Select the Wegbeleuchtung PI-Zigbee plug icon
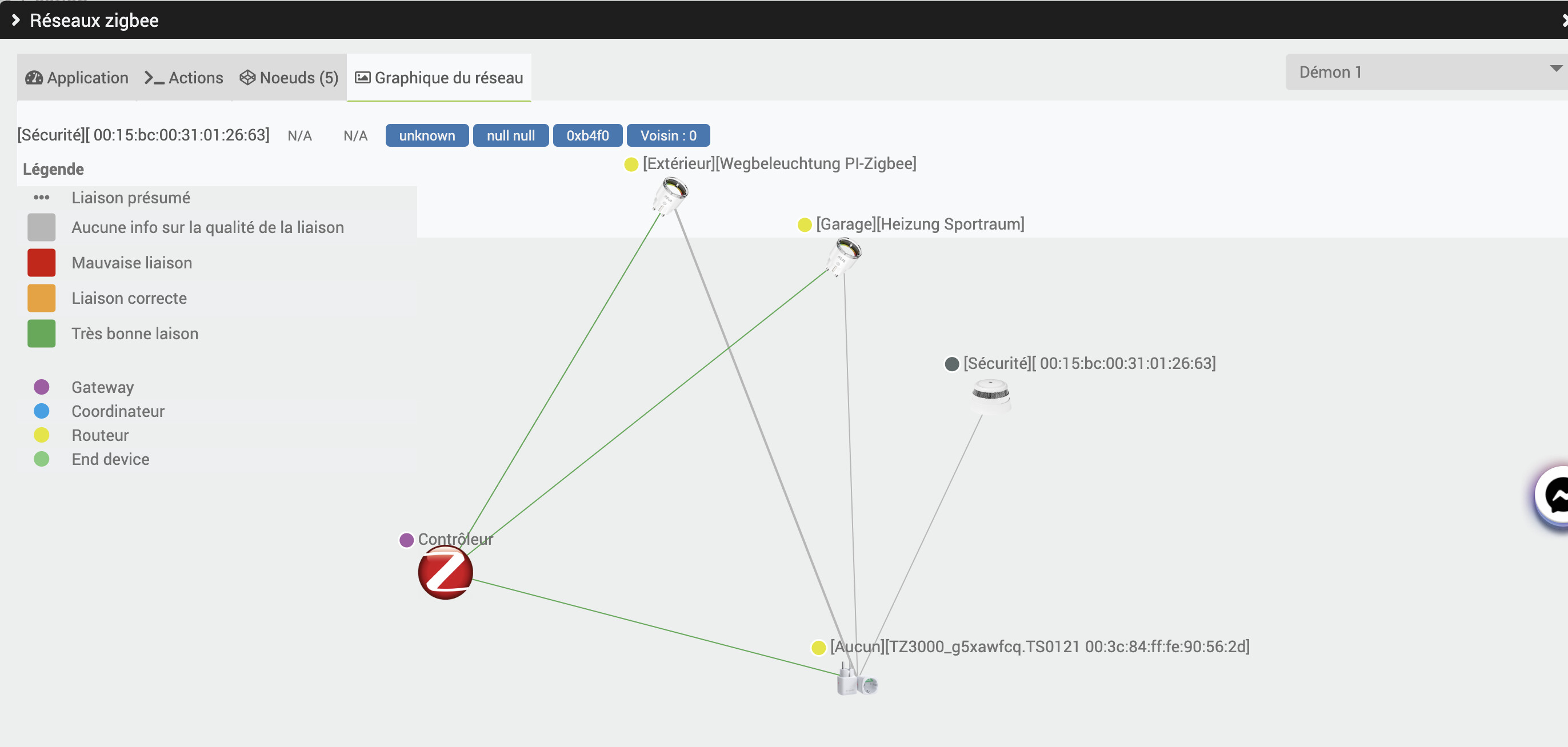 pos(671,195)
